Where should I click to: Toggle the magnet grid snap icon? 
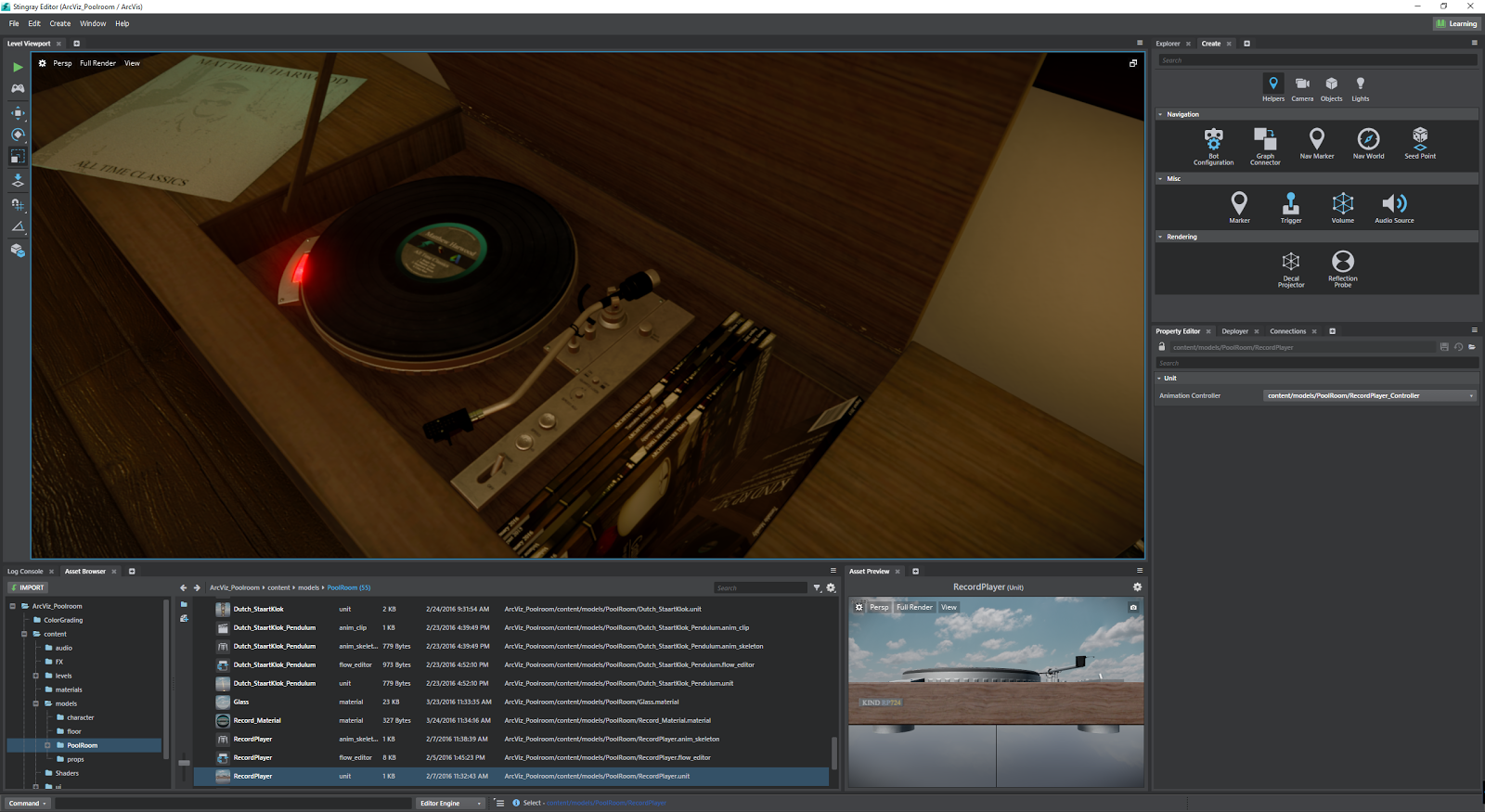coord(18,204)
